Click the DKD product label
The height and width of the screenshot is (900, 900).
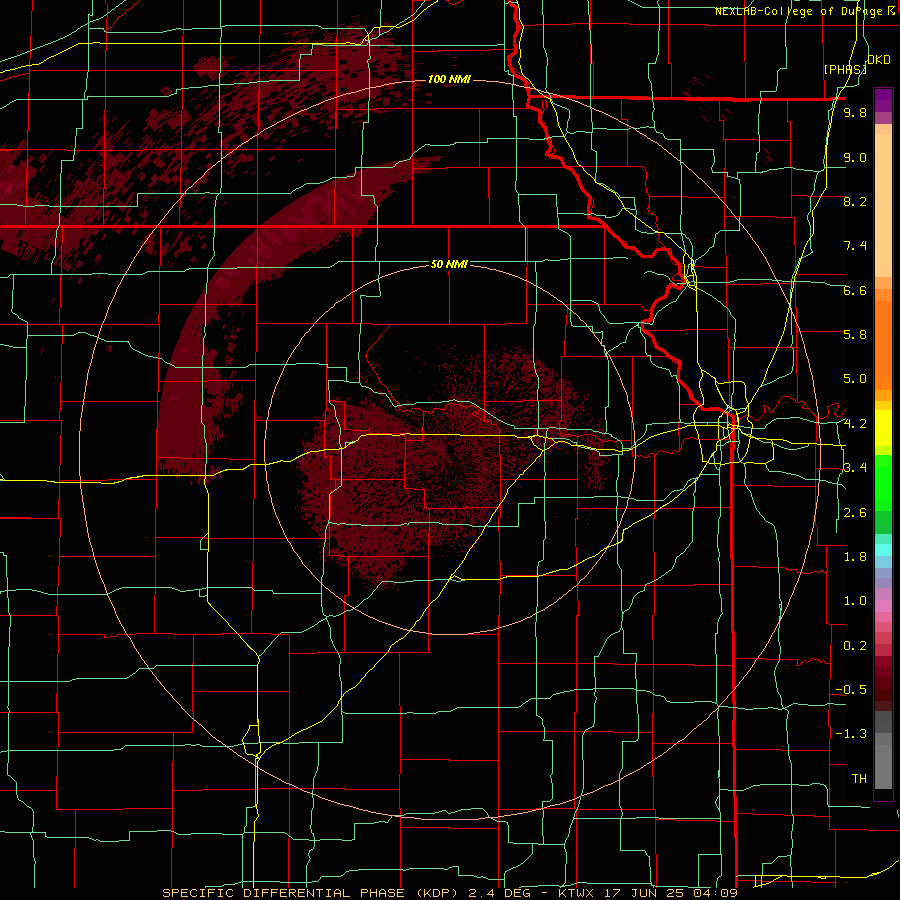(x=879, y=60)
